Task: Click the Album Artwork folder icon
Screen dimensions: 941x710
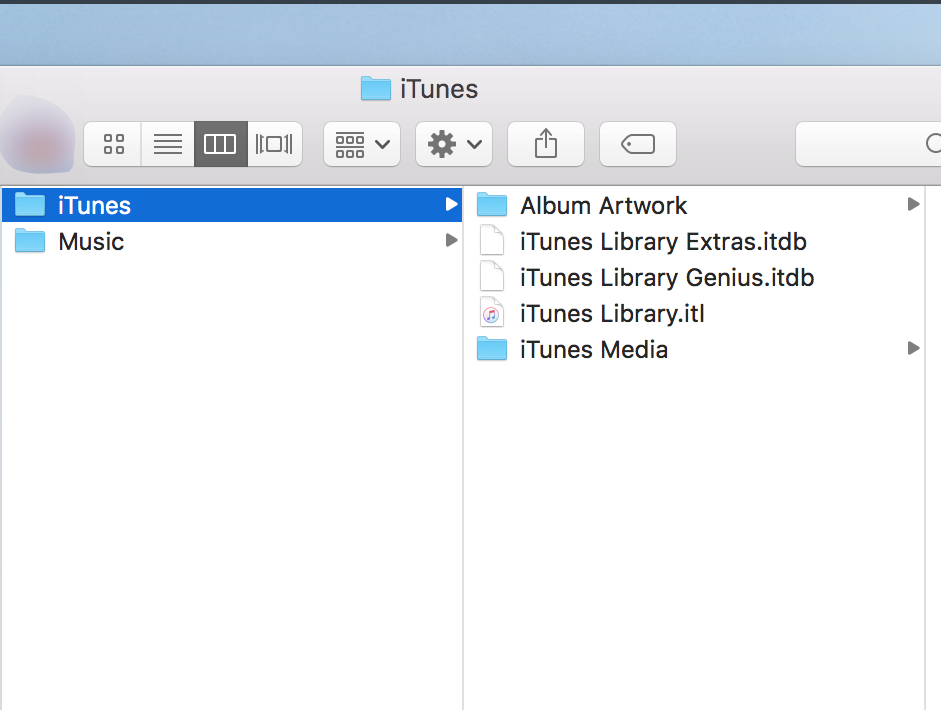Action: pos(492,205)
